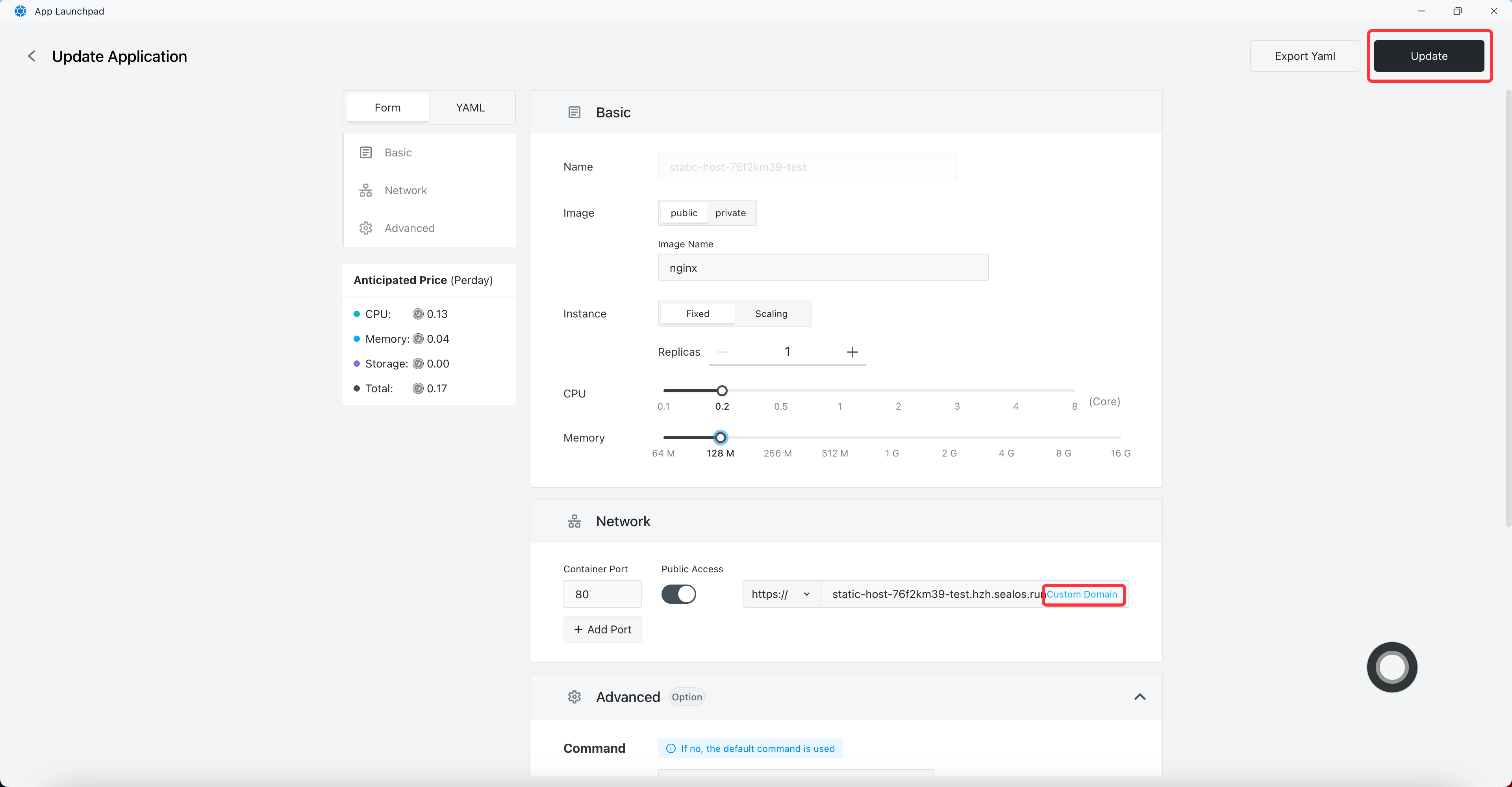Image resolution: width=1512 pixels, height=787 pixels.
Task: Collapse the Advanced section chevron
Action: point(1139,696)
